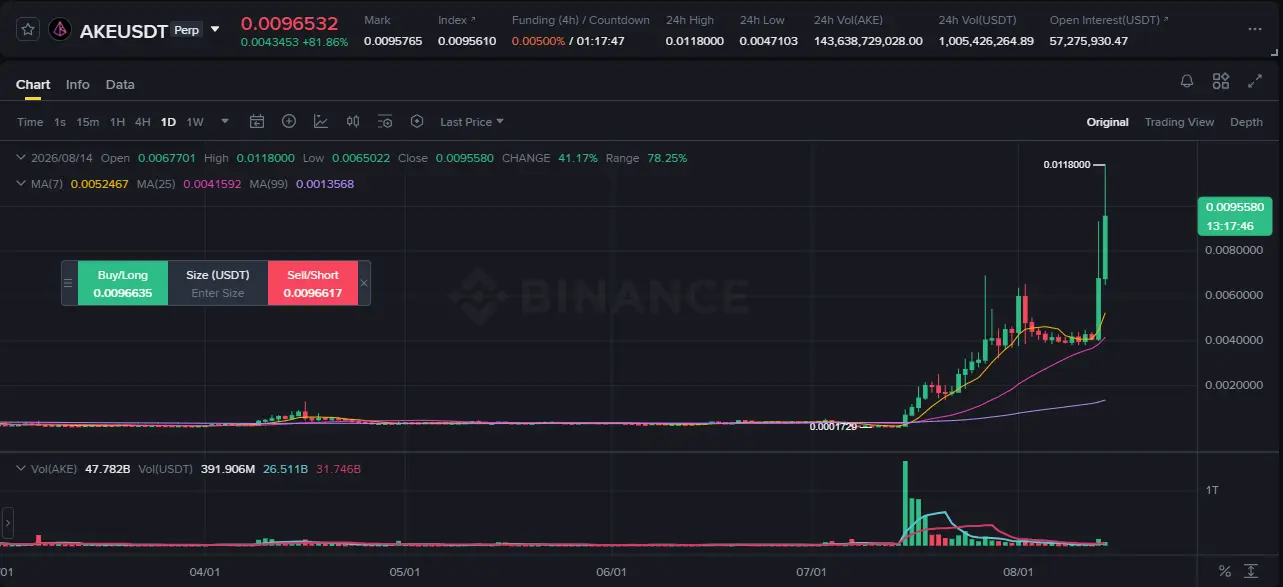Switch to Depth chart view
The height and width of the screenshot is (587, 1283).
(x=1246, y=122)
